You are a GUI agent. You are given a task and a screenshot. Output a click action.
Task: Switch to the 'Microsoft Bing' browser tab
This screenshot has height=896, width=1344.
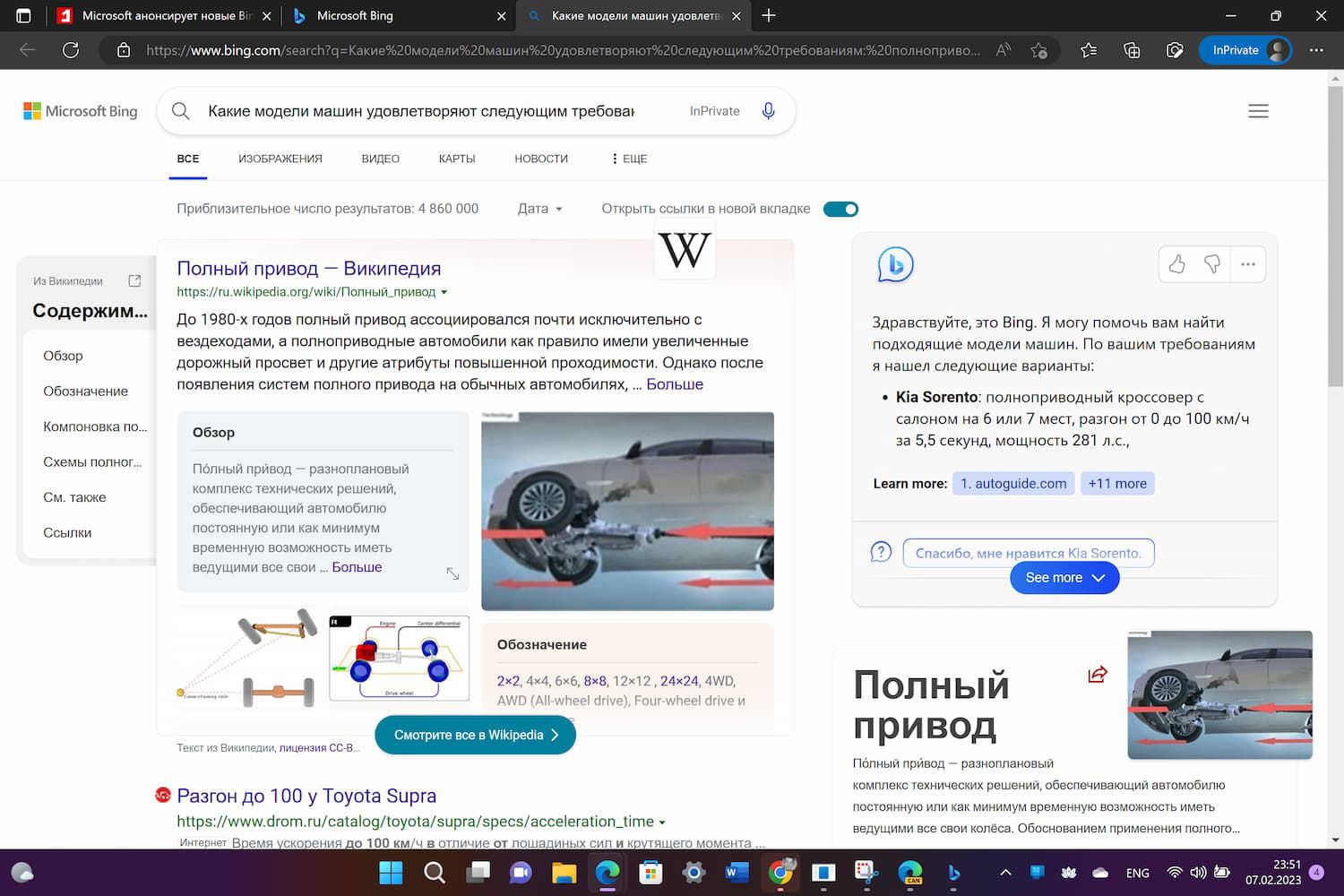coord(399,16)
